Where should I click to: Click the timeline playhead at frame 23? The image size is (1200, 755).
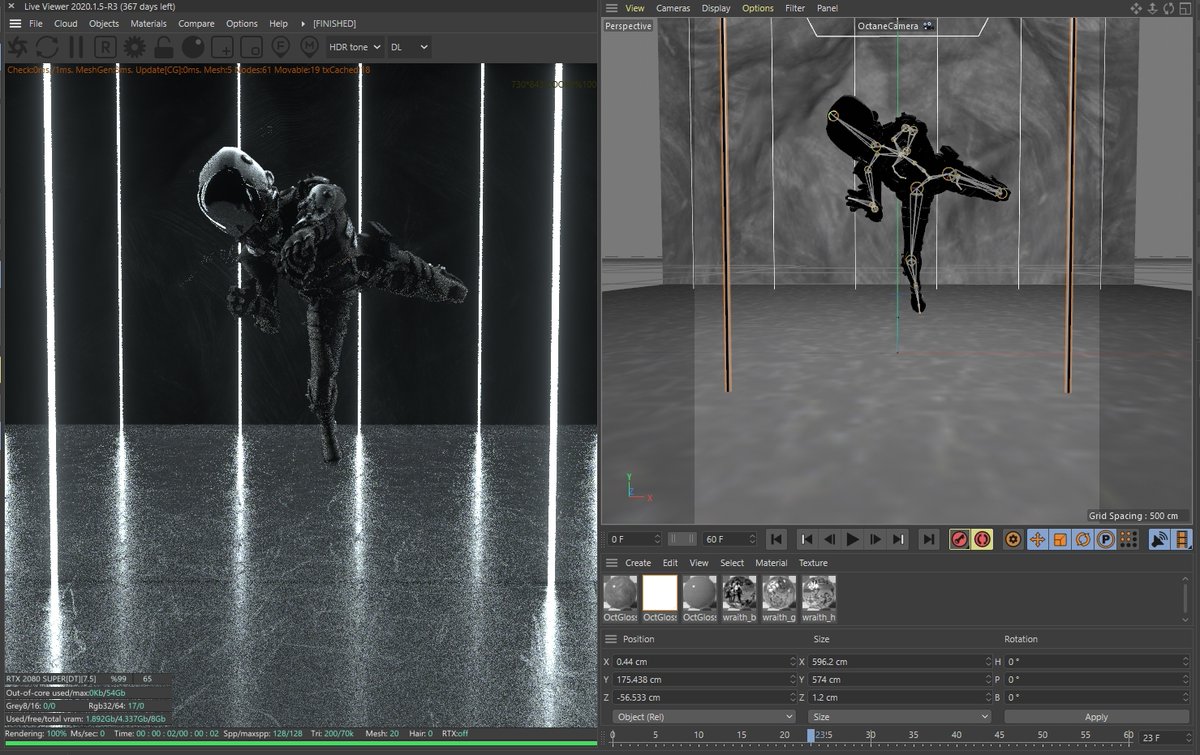(811, 735)
